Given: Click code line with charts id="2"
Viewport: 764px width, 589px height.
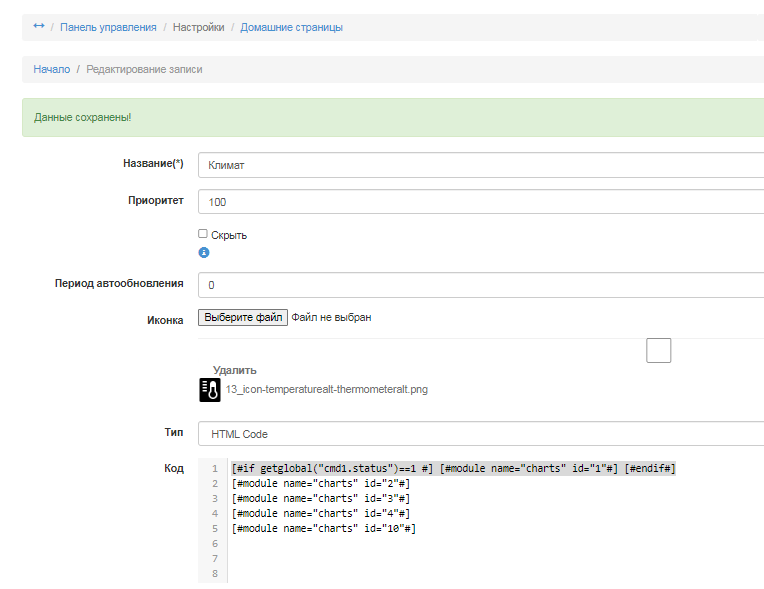Looking at the screenshot, I should coord(320,484).
